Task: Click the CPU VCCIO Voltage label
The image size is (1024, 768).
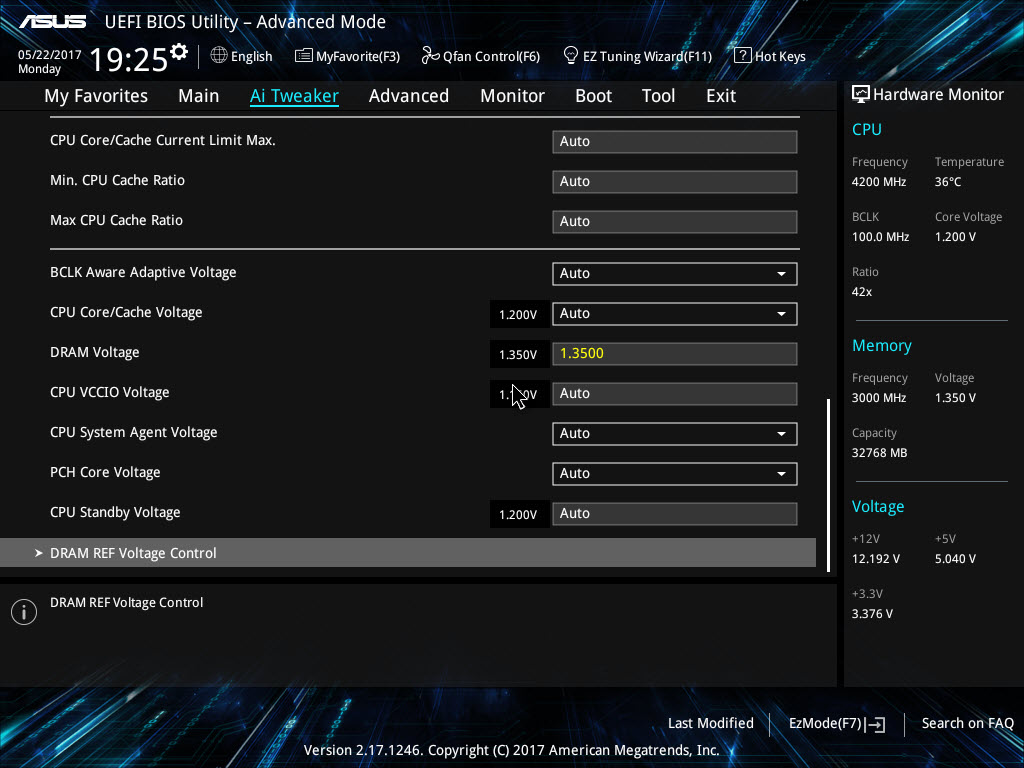Action: point(110,392)
